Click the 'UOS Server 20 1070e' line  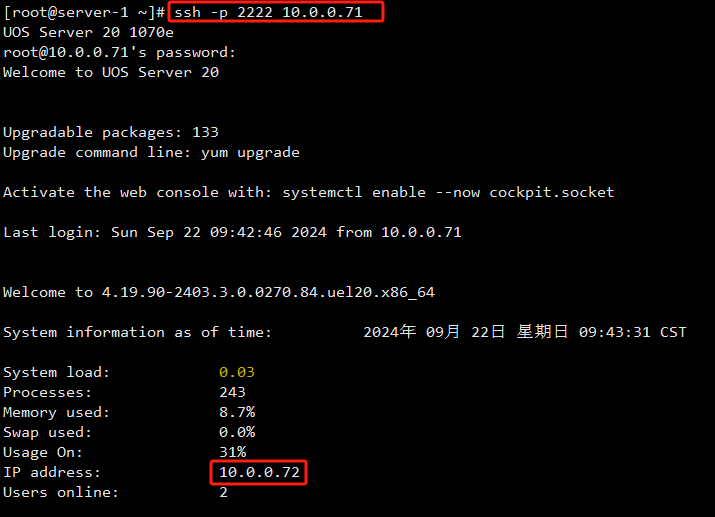[x=88, y=32]
